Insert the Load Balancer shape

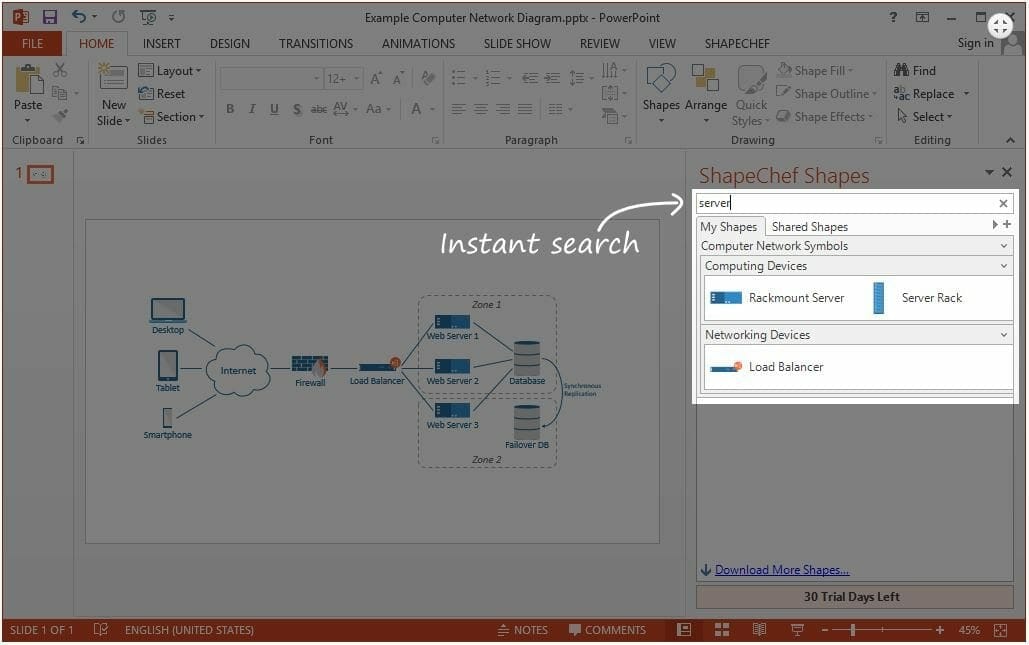[726, 367]
